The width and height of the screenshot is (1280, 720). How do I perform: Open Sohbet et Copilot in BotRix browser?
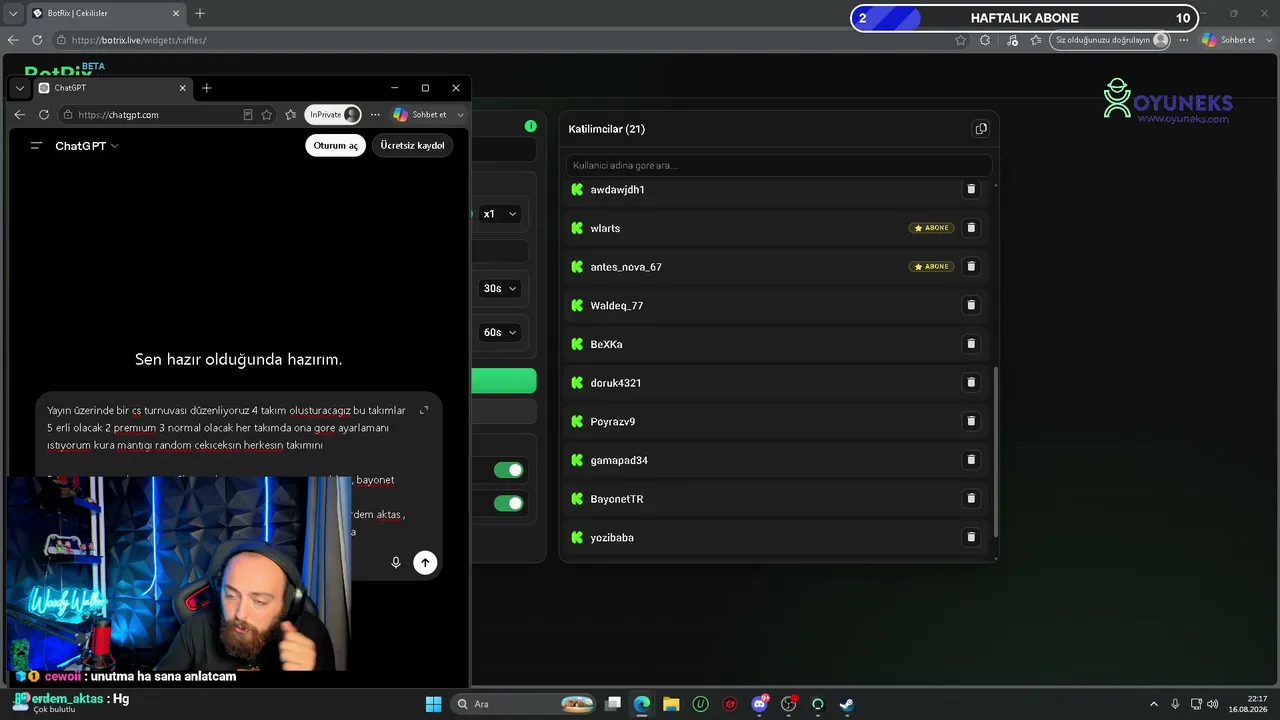click(x=1228, y=40)
